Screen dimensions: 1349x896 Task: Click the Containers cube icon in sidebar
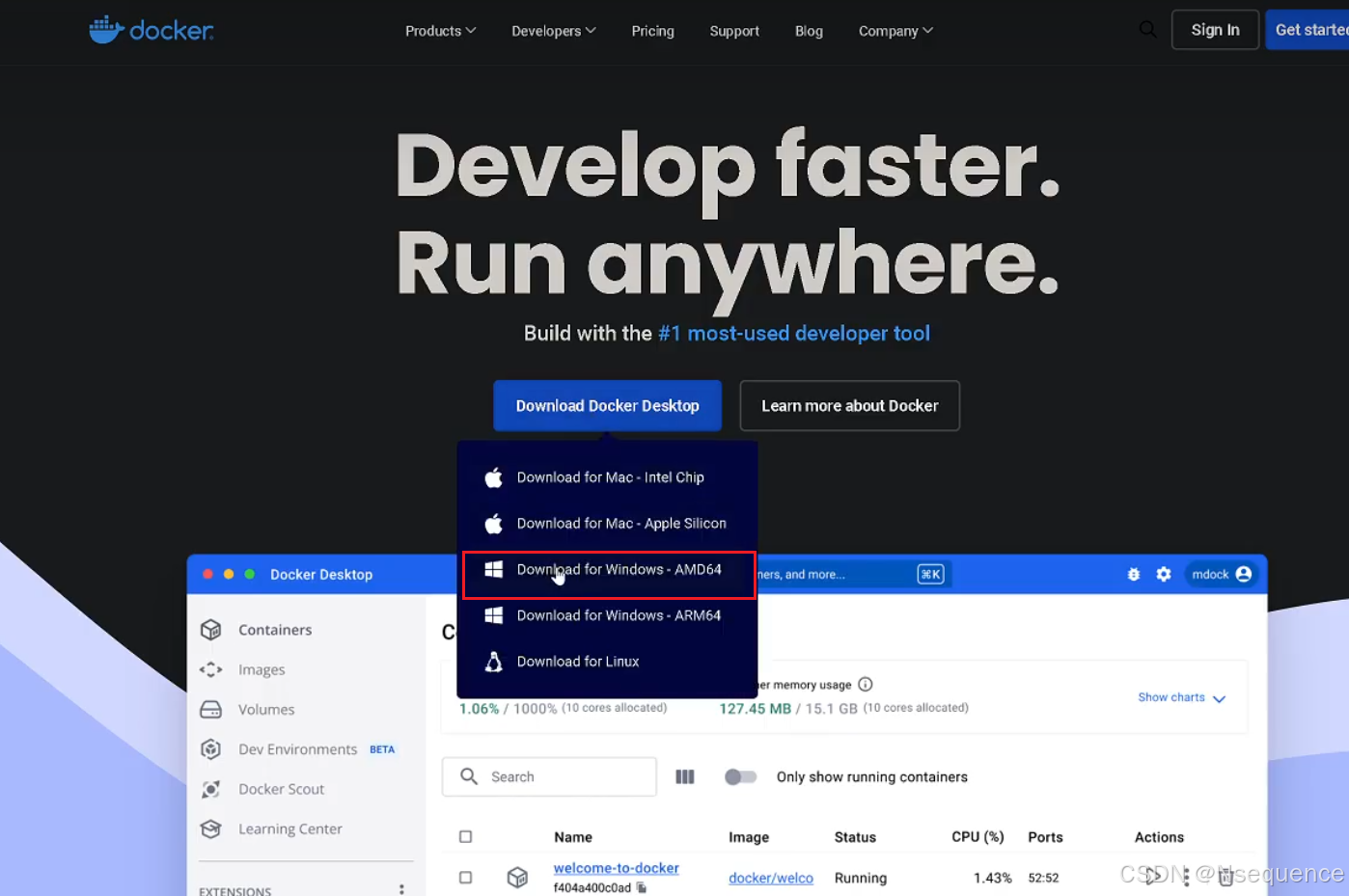tap(211, 630)
